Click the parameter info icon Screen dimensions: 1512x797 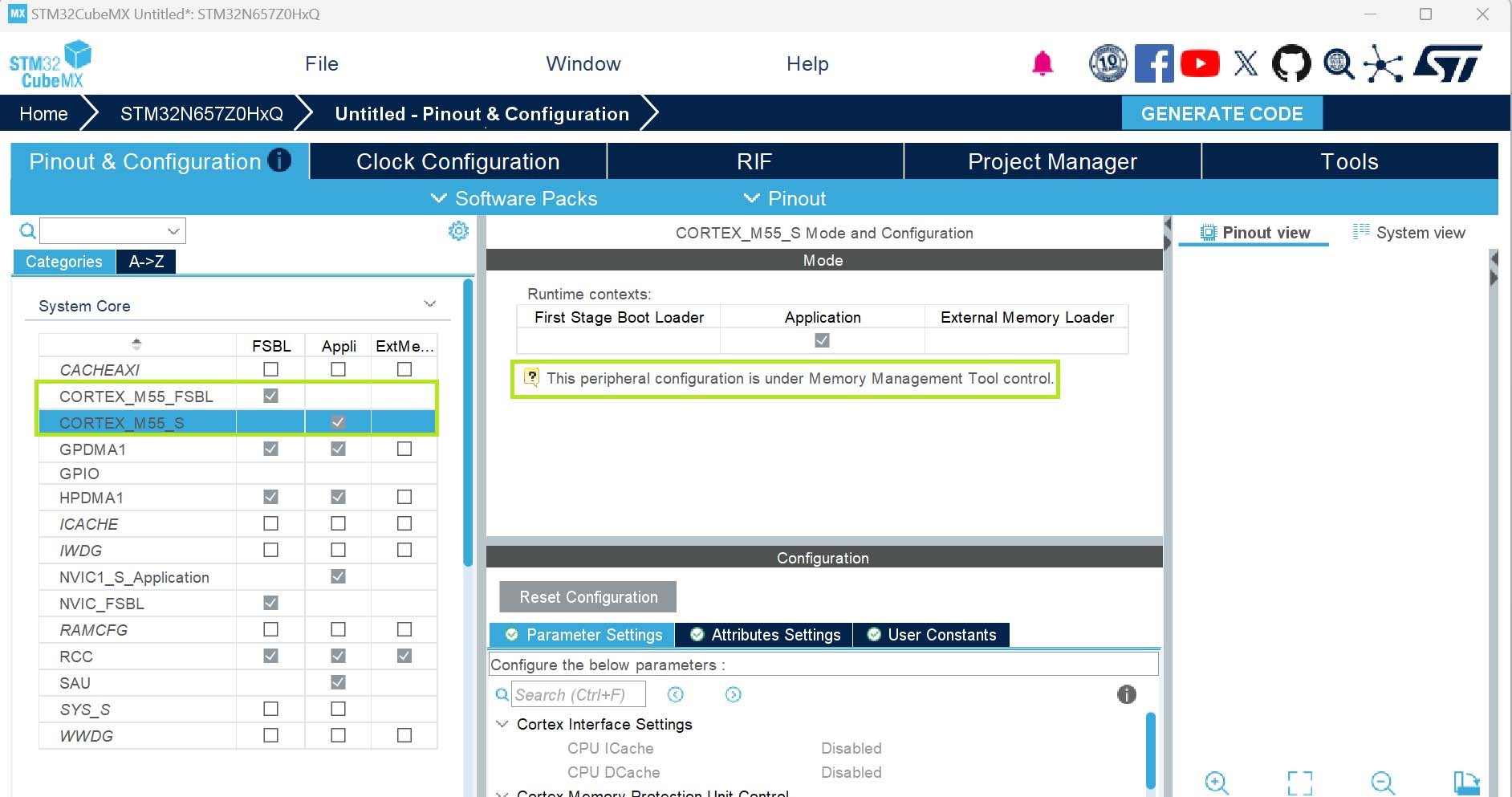[1127, 694]
